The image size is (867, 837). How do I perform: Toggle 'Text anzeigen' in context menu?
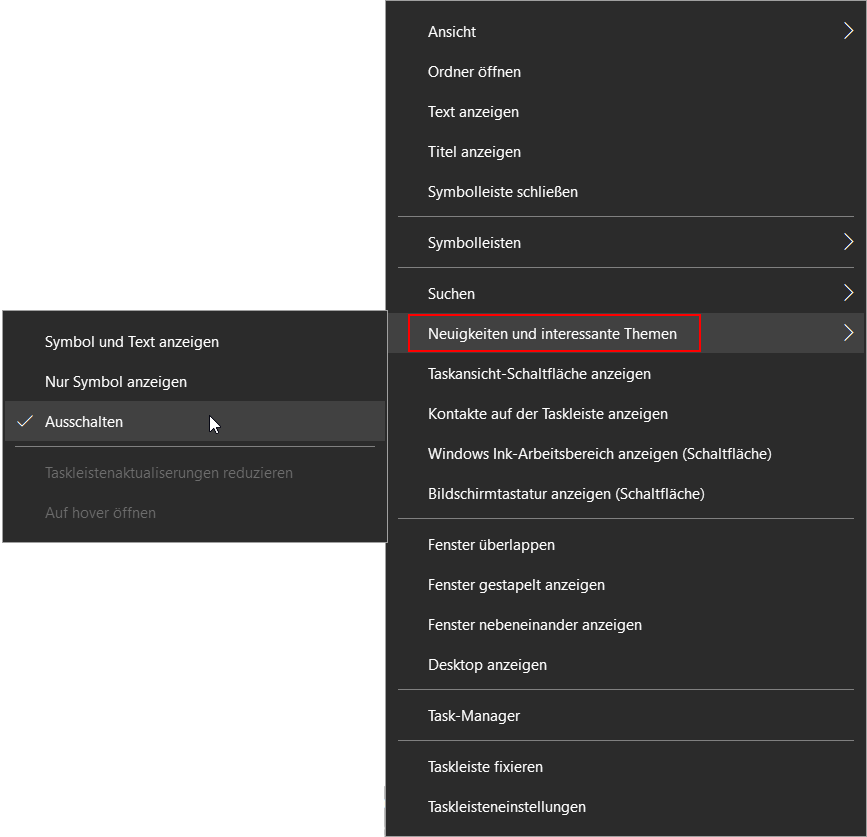[x=473, y=112]
